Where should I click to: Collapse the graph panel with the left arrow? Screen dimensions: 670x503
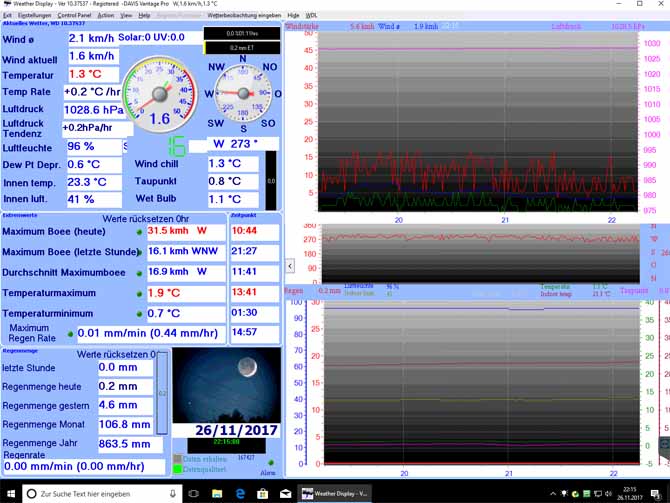pyautogui.click(x=290, y=266)
